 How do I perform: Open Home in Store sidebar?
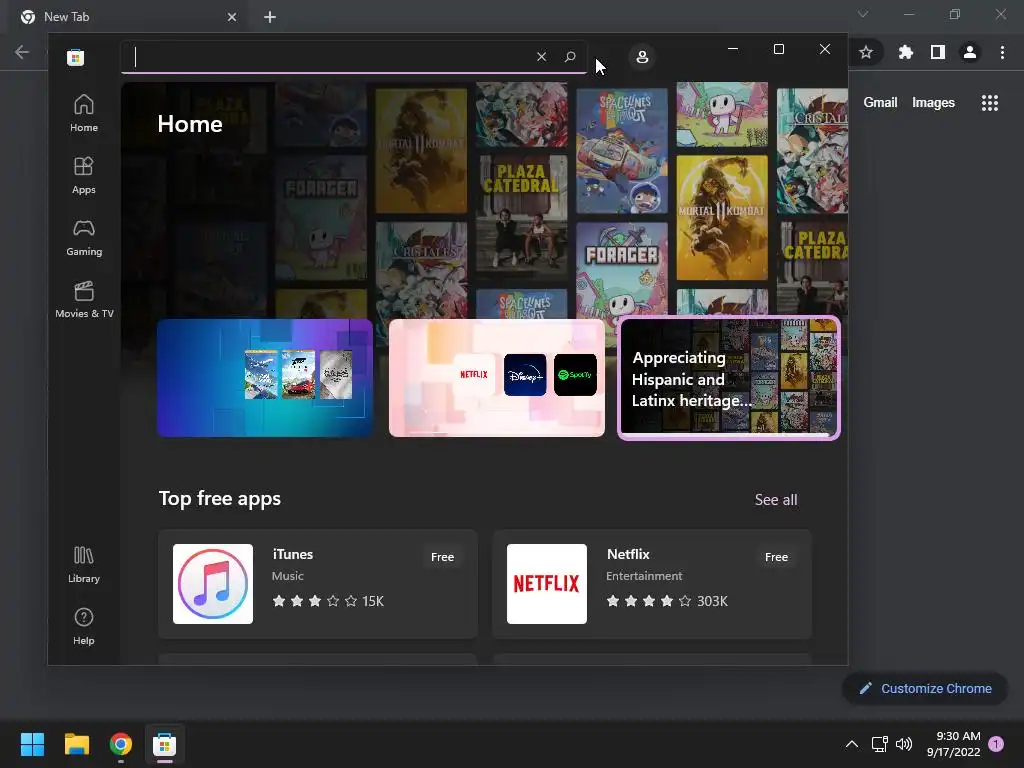click(84, 114)
